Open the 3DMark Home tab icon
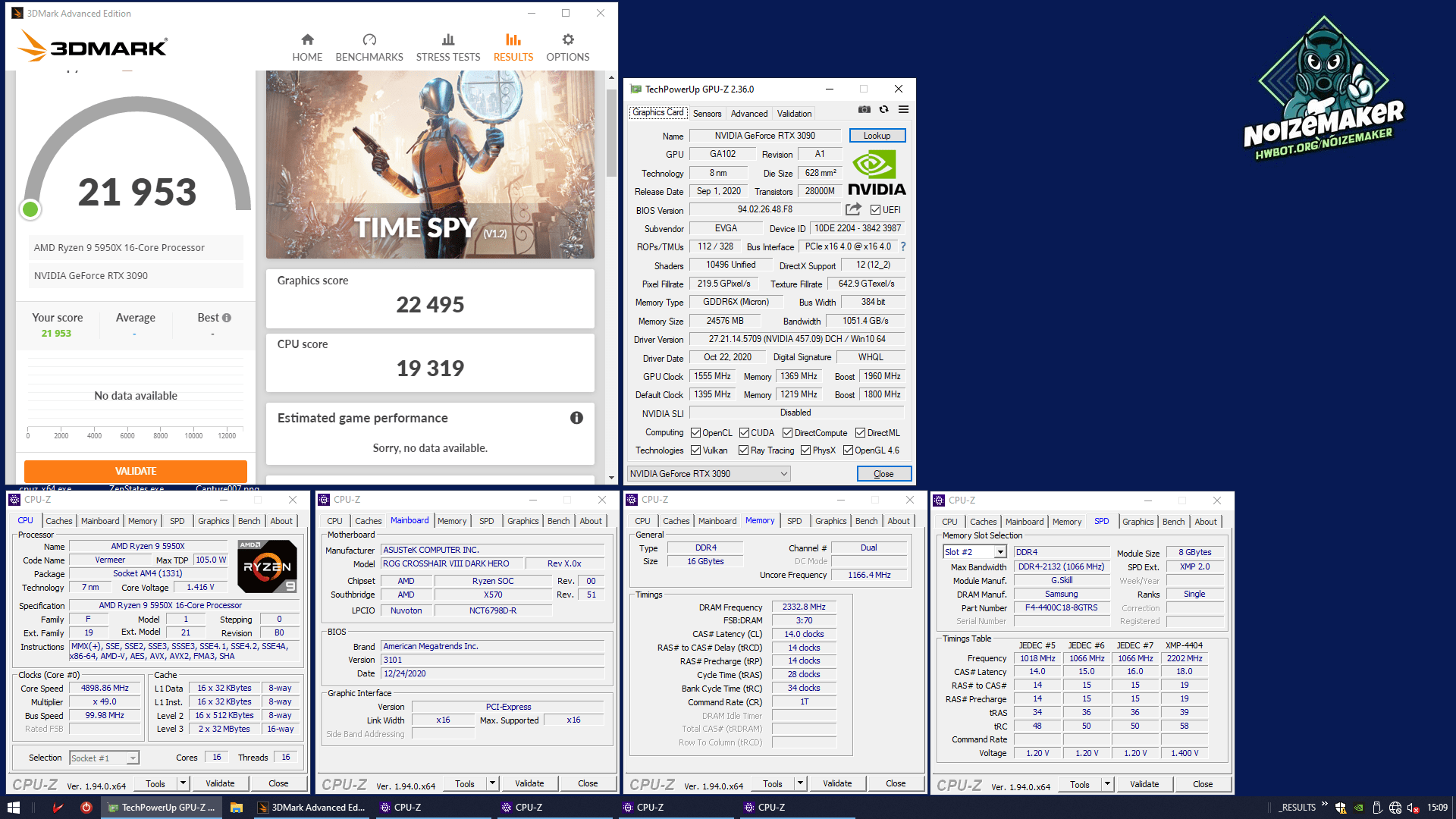1456x819 pixels. click(x=307, y=39)
